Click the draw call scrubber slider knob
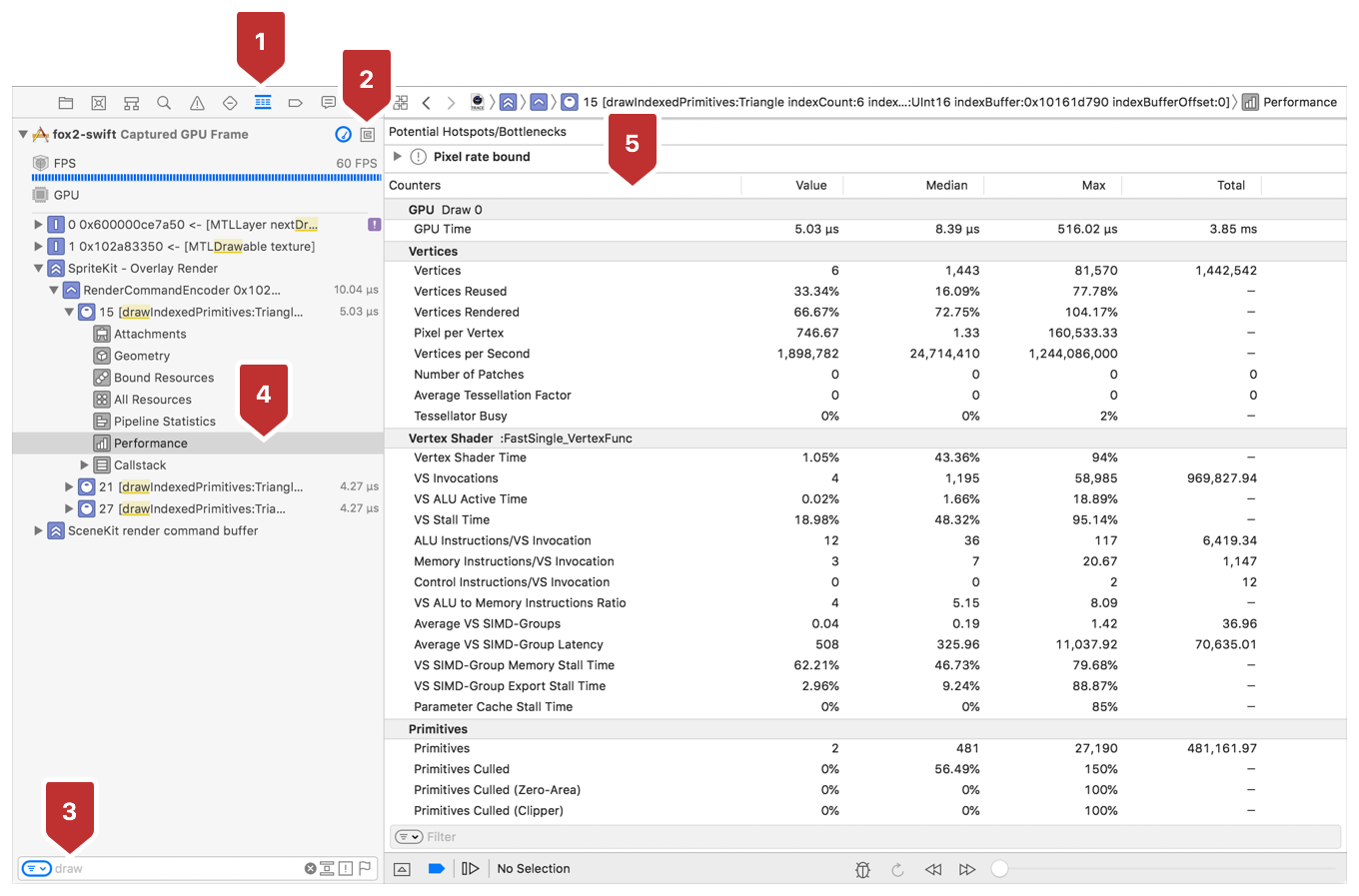The image size is (1359, 896). tap(999, 869)
